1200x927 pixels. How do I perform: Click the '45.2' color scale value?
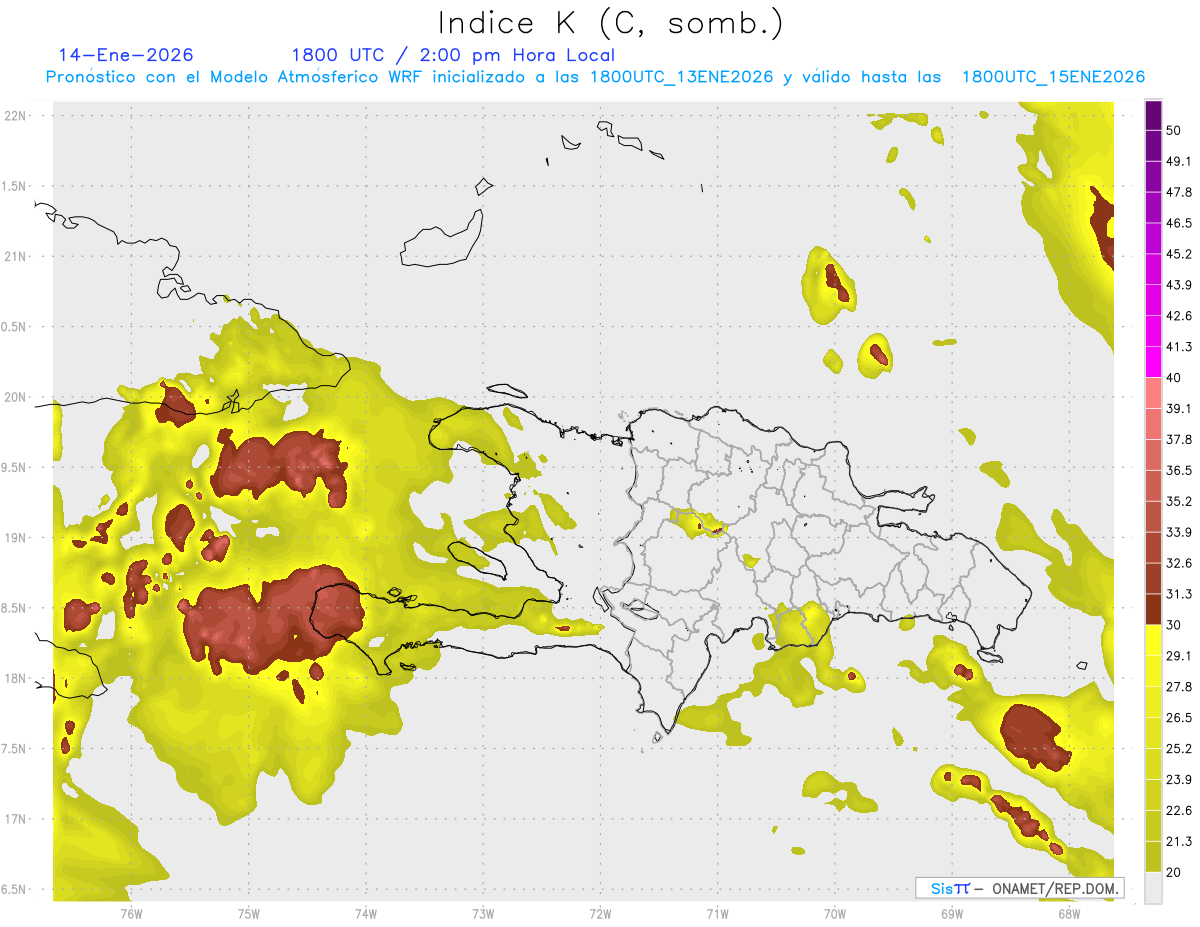point(1179,254)
